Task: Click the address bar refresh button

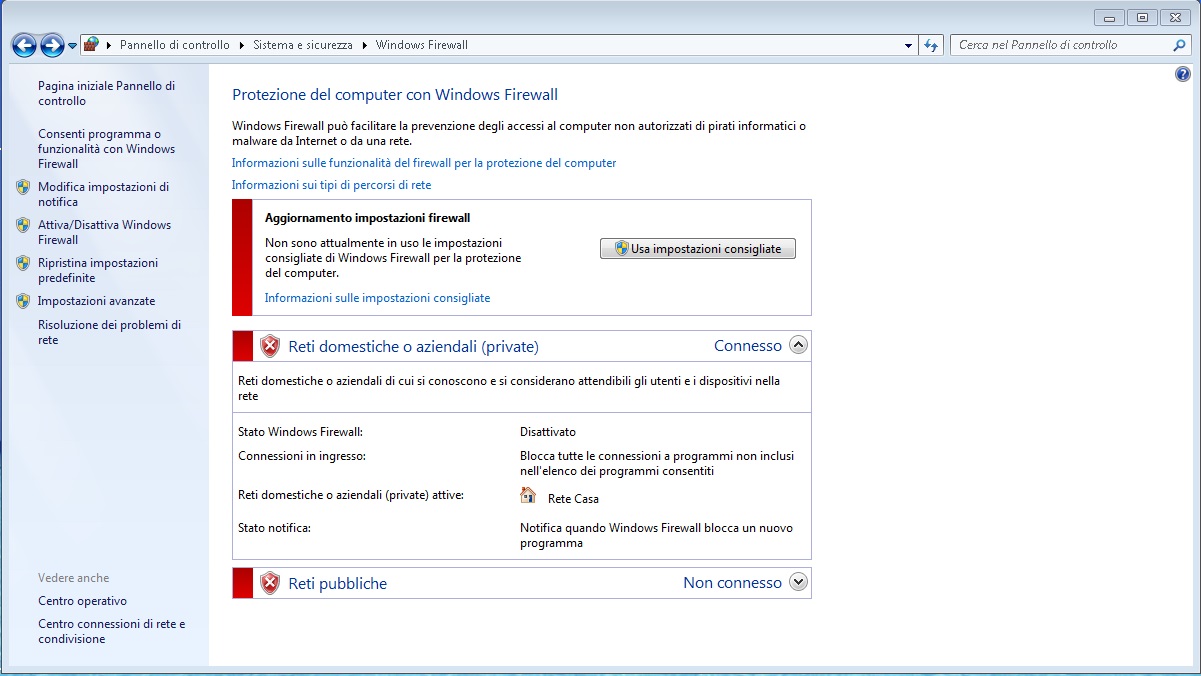Action: coord(932,45)
